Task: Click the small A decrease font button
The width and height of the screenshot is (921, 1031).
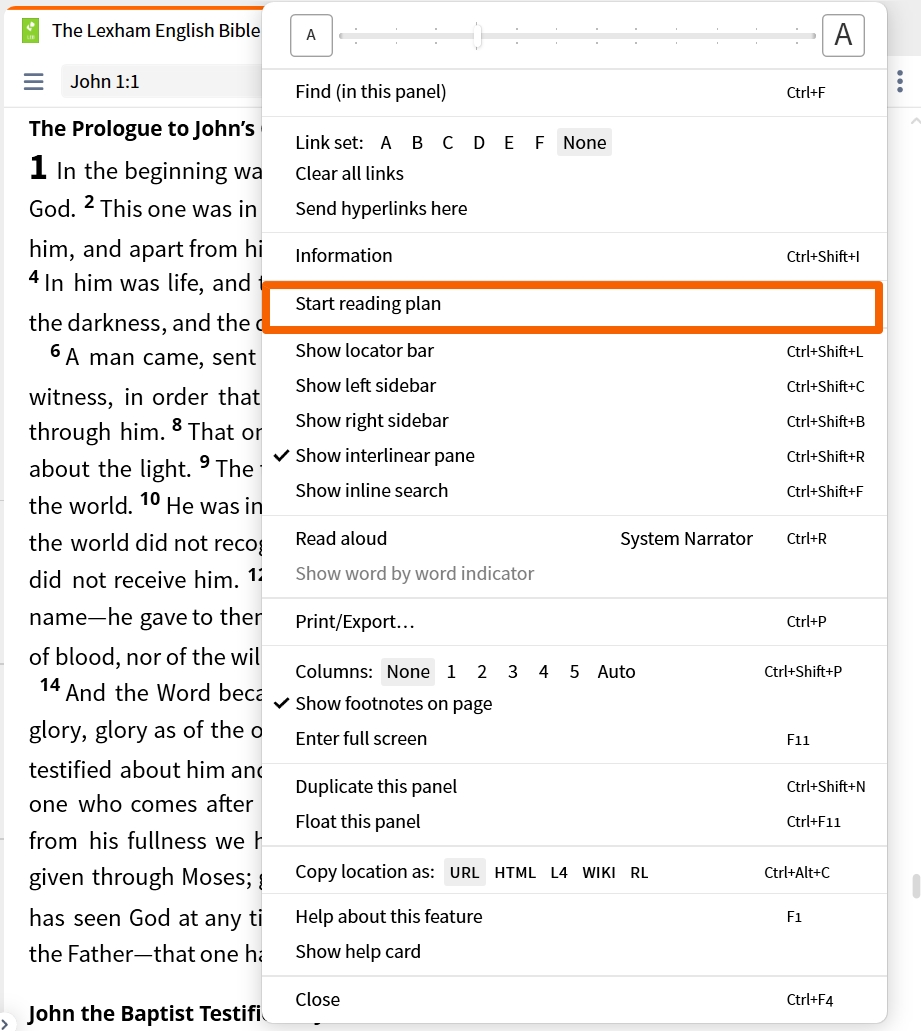Action: (x=311, y=35)
